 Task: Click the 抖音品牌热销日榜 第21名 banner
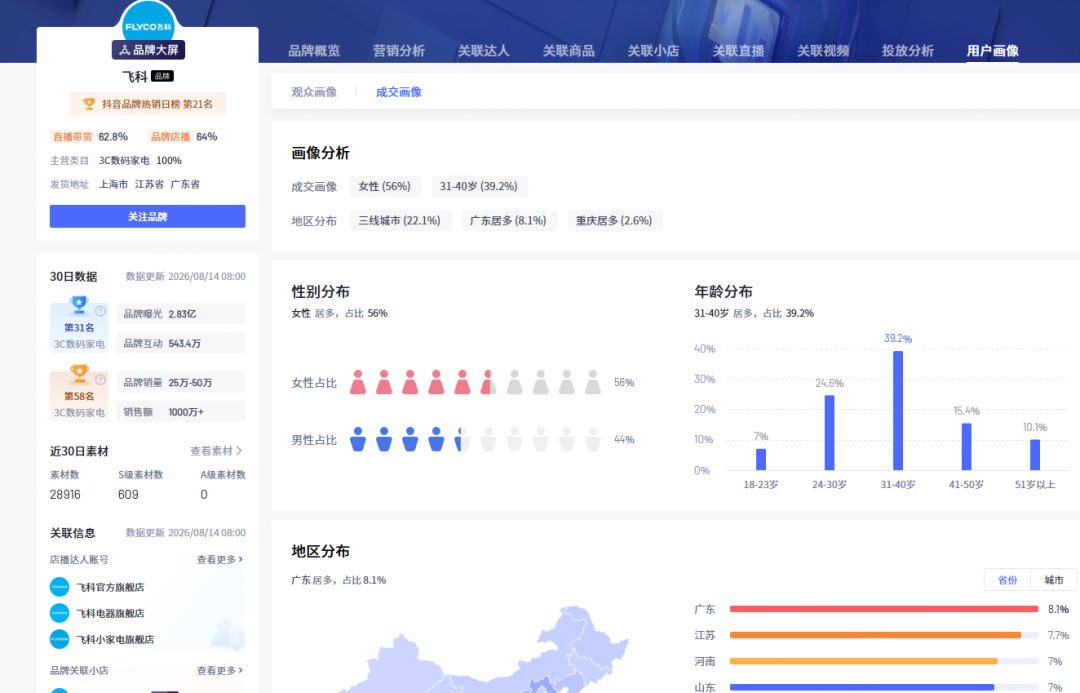(x=147, y=104)
